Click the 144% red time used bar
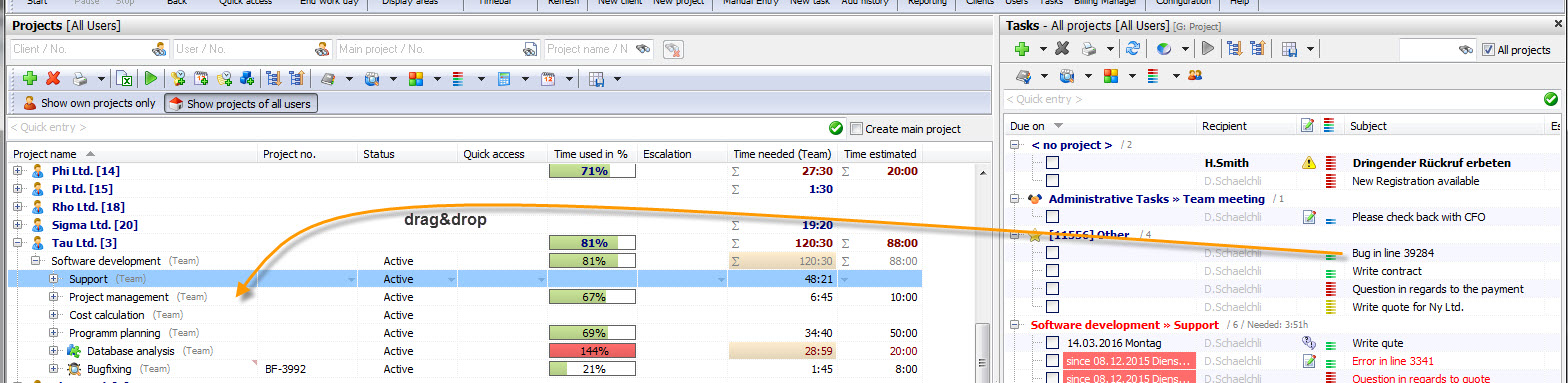 point(593,351)
